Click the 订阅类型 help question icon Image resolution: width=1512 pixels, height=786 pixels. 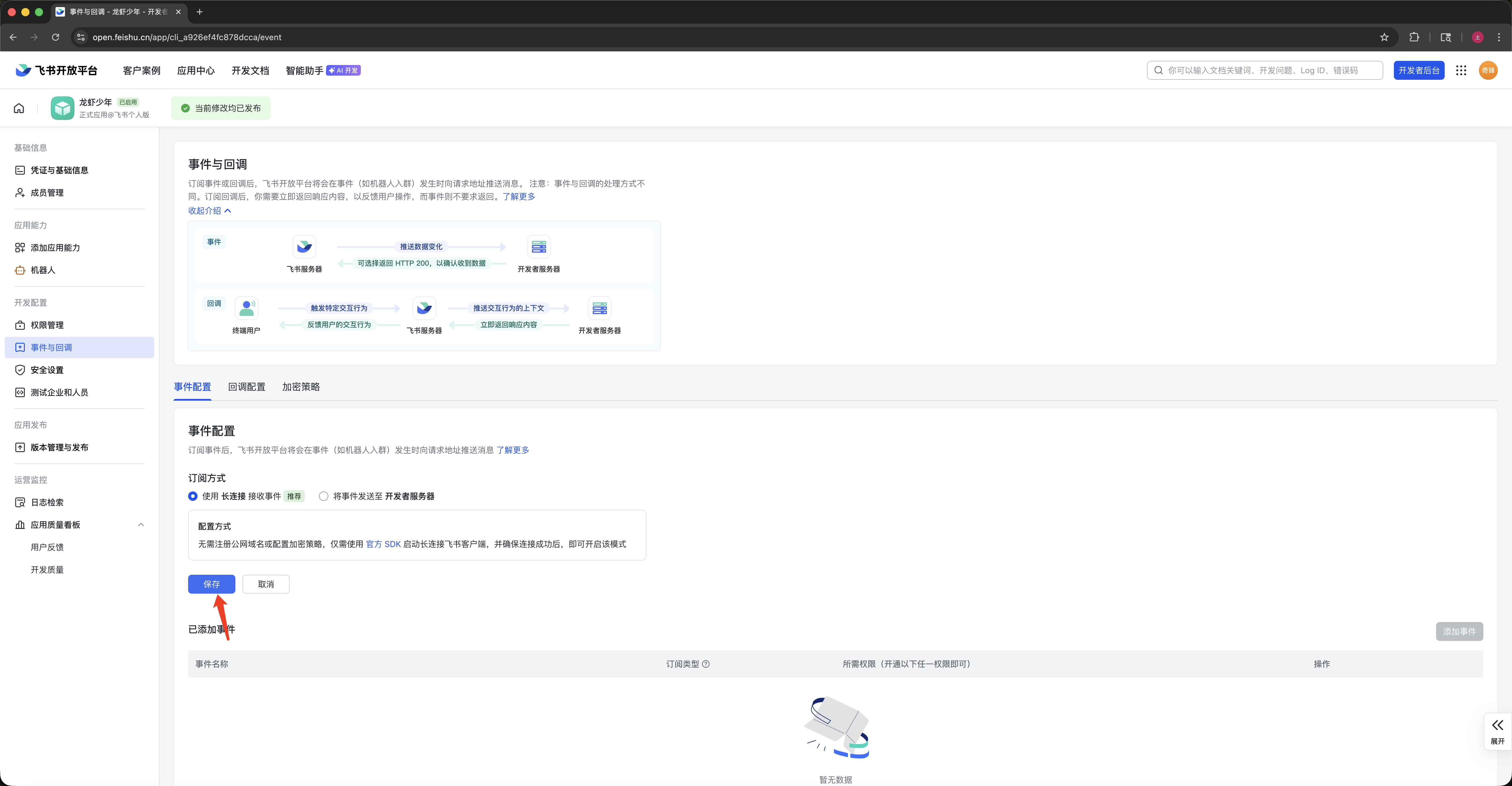click(x=706, y=664)
